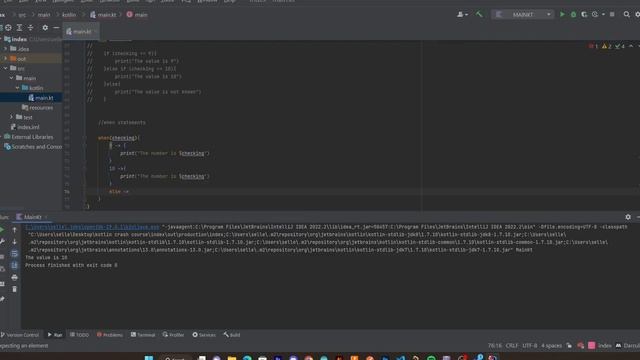The width and height of the screenshot is (640, 360).
Task: Open the Profiler tool window
Action: [173, 335]
